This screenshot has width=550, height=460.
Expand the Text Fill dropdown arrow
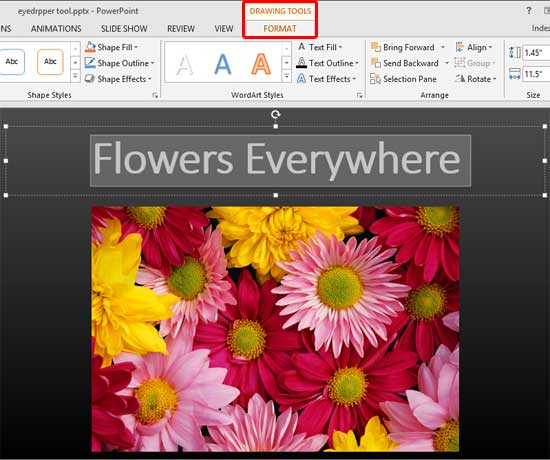(x=340, y=47)
